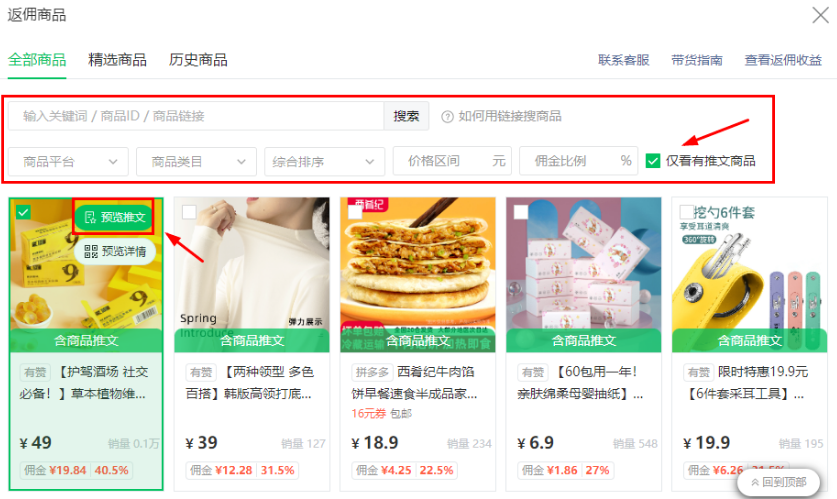Tick the beef pie product checkbox

pos(355,212)
